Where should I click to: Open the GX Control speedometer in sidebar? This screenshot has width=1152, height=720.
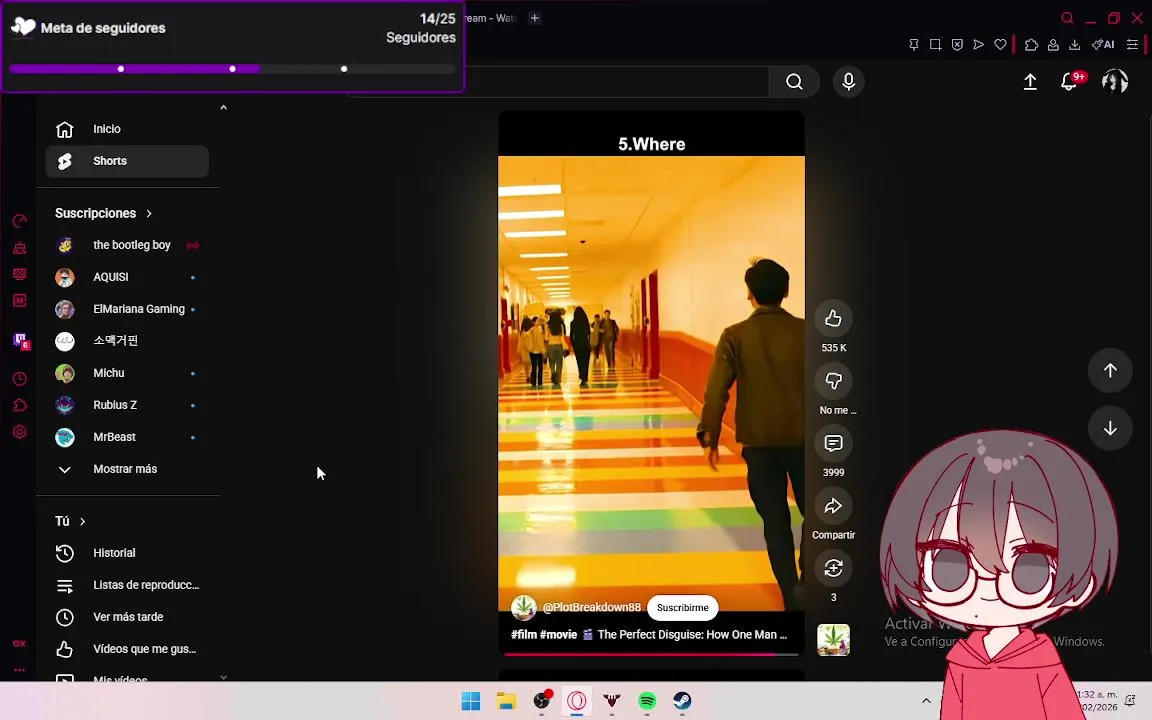click(20, 221)
